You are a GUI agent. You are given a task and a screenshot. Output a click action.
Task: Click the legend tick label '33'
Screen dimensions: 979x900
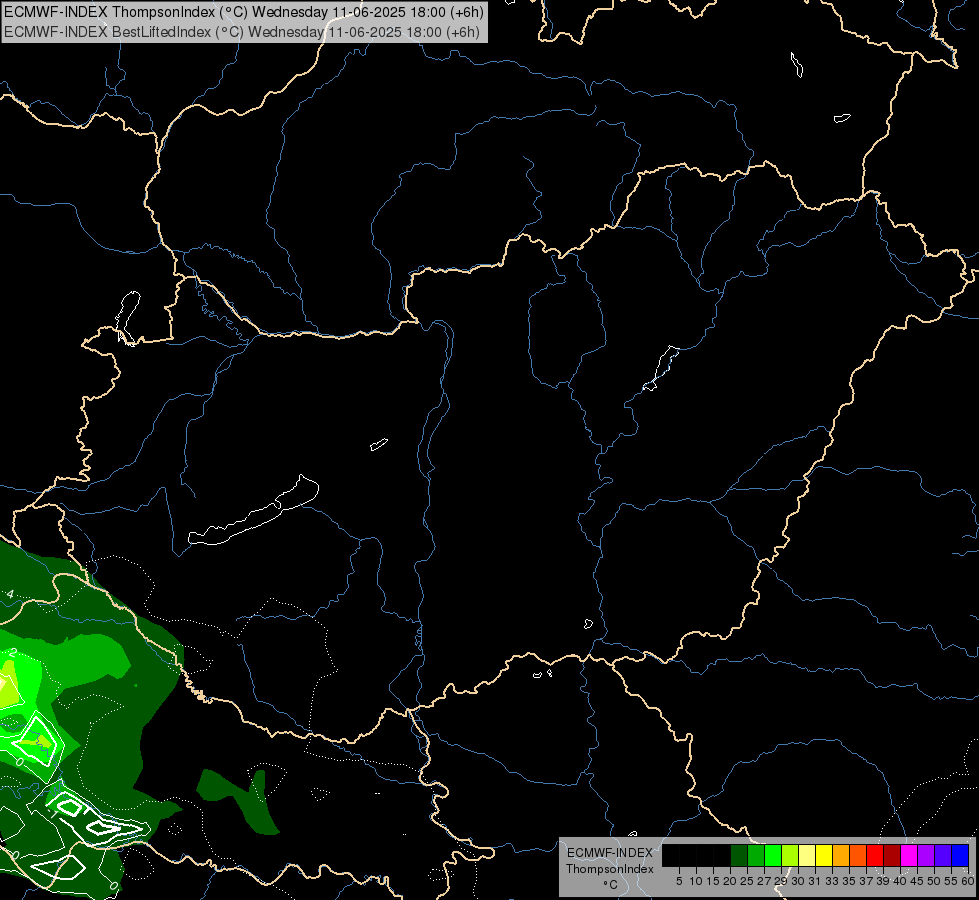point(832,881)
